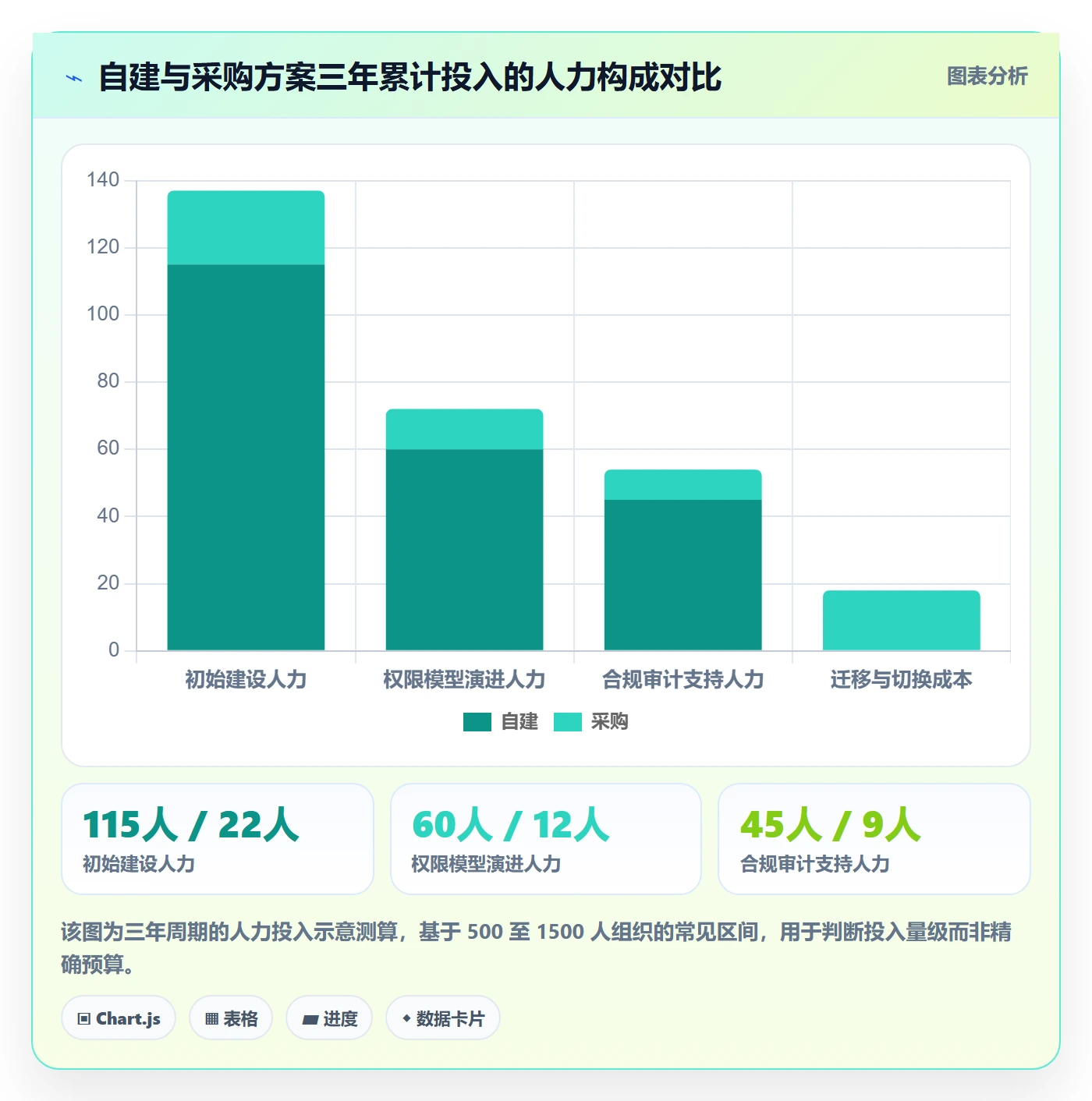Click the 采购 segment atop 初始建设人力 bar
1092x1101 pixels.
point(246,228)
